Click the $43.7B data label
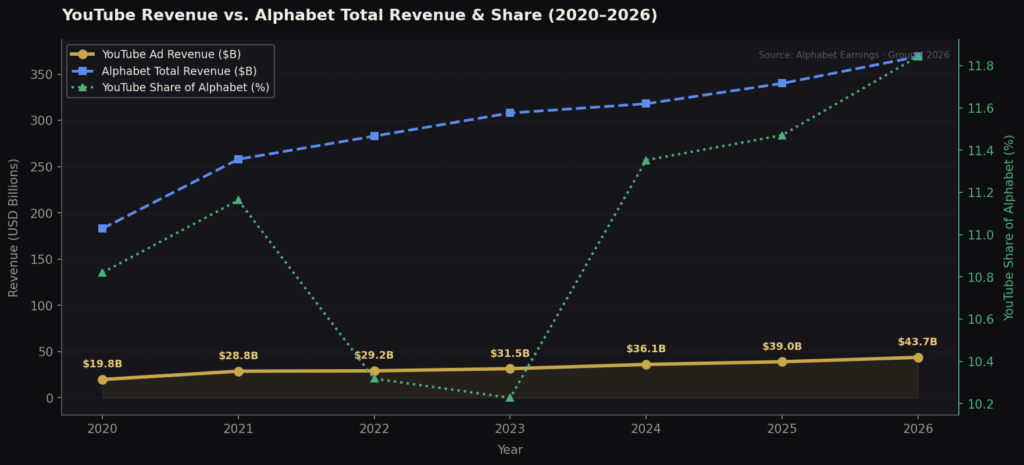 (918, 342)
